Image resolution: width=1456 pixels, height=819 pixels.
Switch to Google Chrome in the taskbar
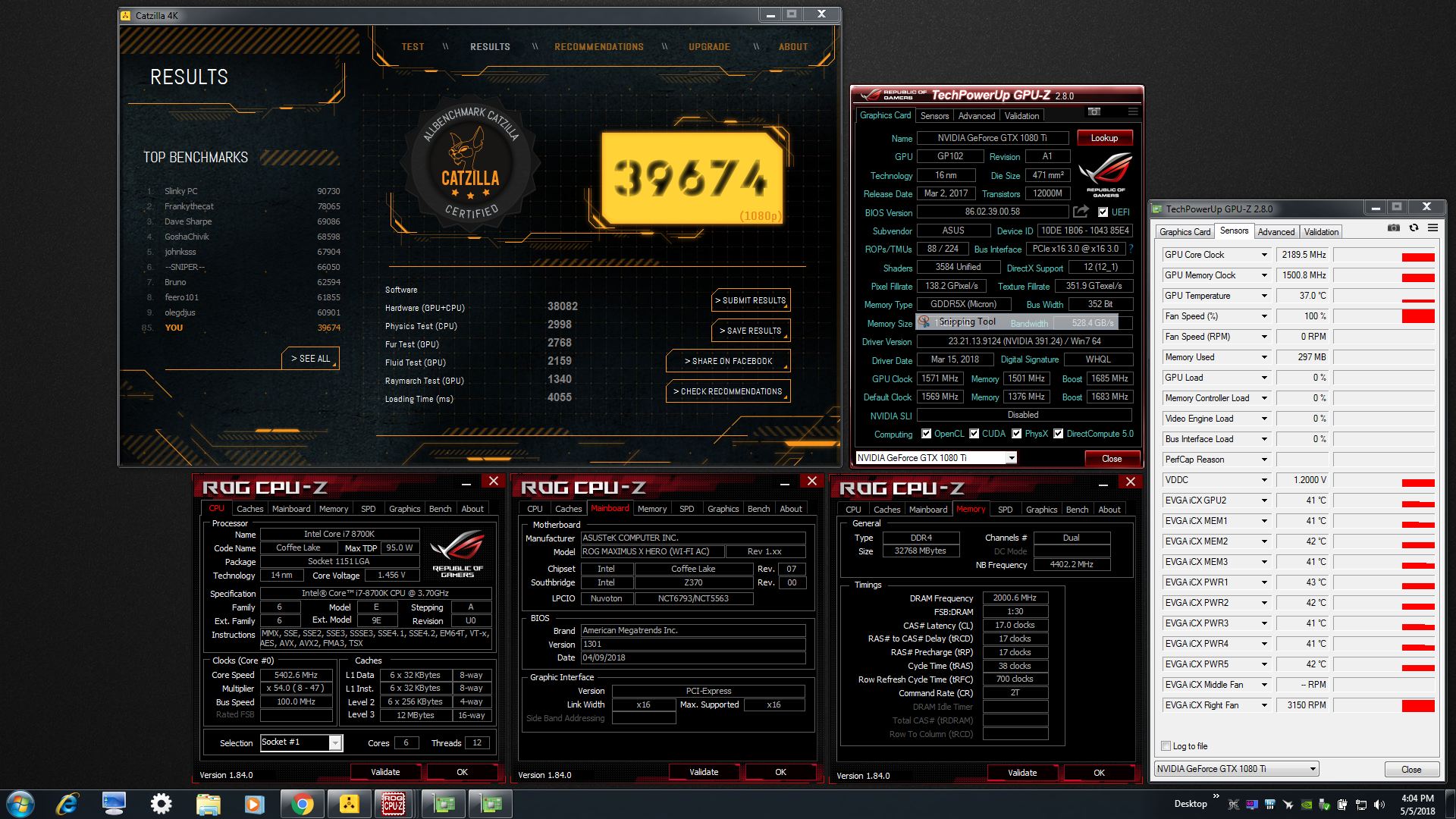(302, 804)
